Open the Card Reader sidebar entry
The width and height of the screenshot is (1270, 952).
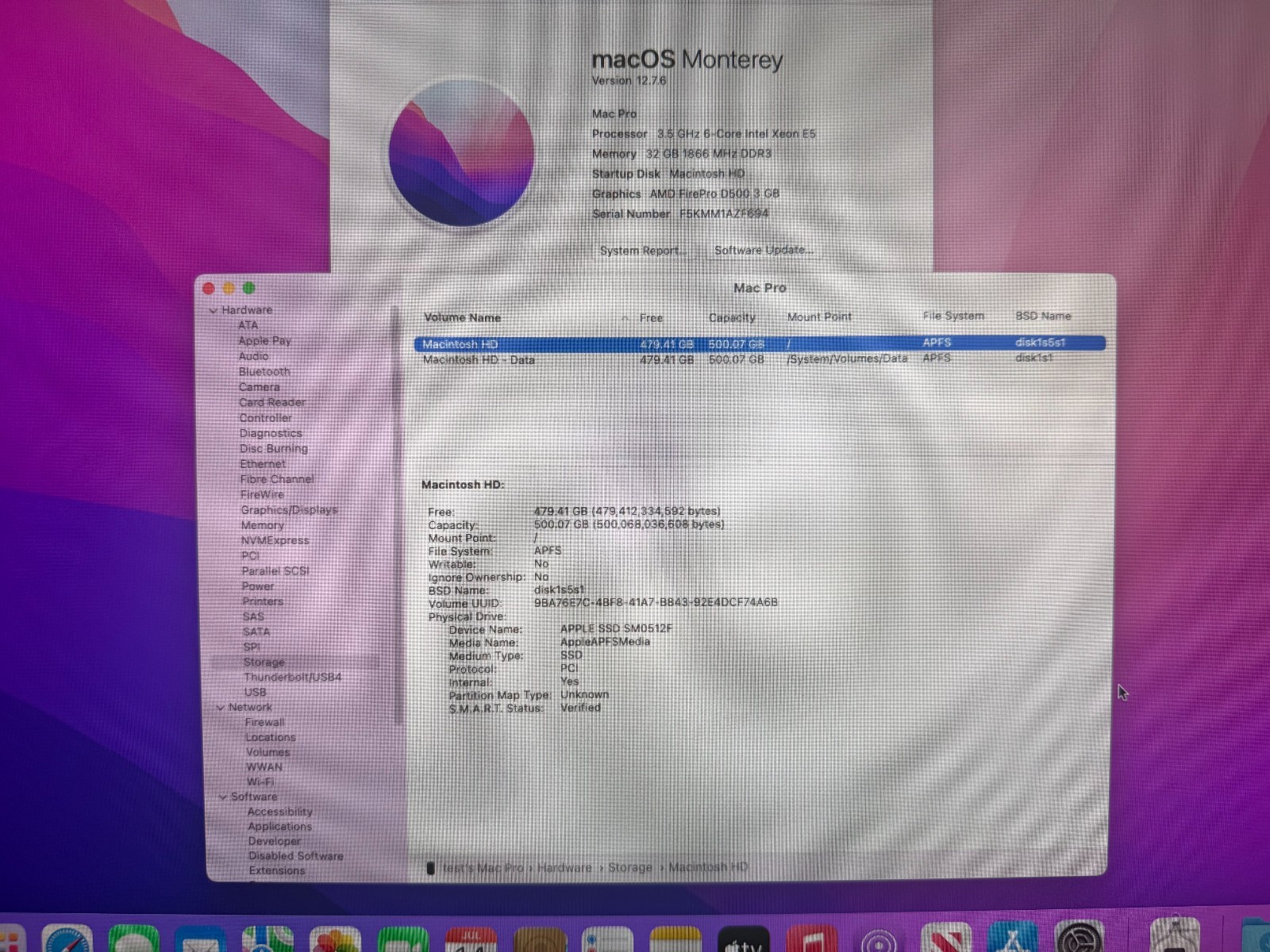pos(272,402)
